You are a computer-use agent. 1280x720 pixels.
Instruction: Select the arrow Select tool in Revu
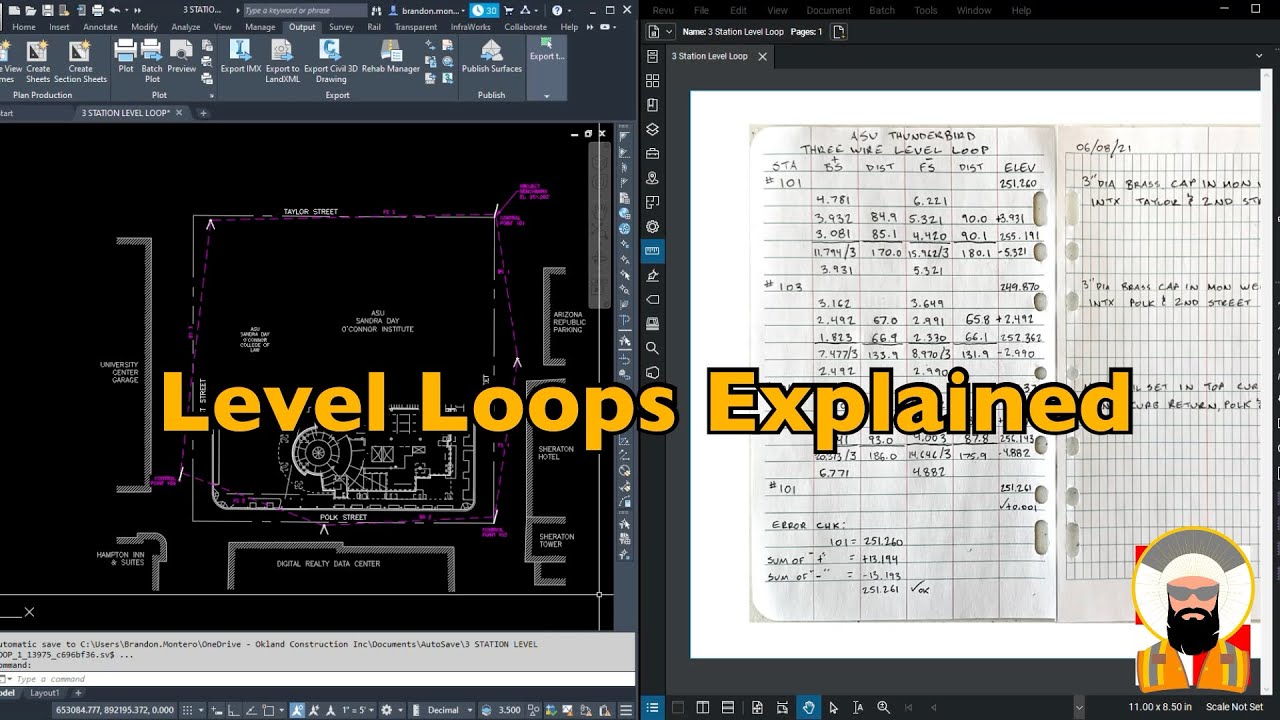click(x=833, y=707)
